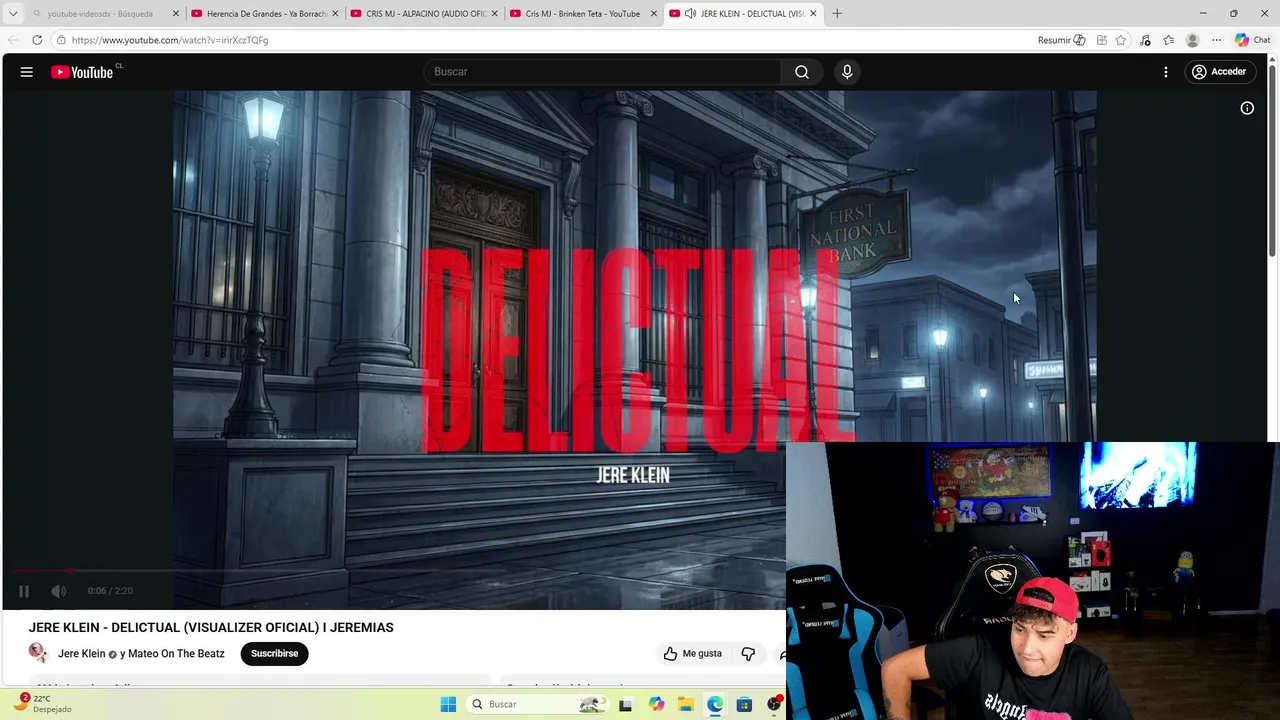Like the video with Me gusta

coord(692,654)
